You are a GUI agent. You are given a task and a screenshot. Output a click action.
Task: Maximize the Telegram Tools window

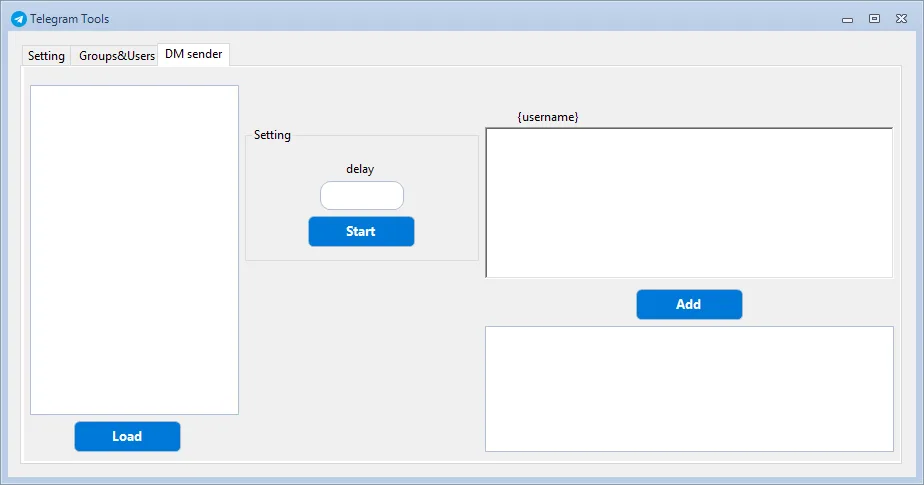[874, 18]
